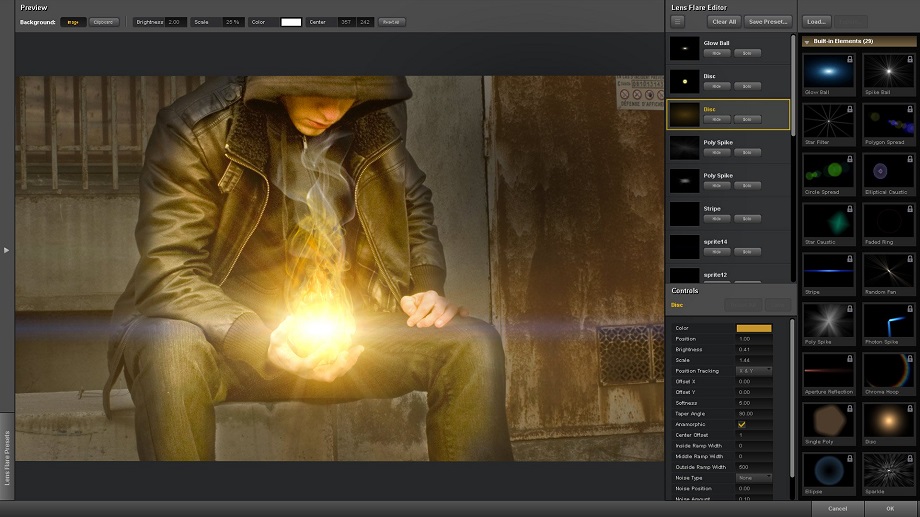The height and width of the screenshot is (517, 920).
Task: Hide the Glow Ball layer
Action: click(716, 53)
